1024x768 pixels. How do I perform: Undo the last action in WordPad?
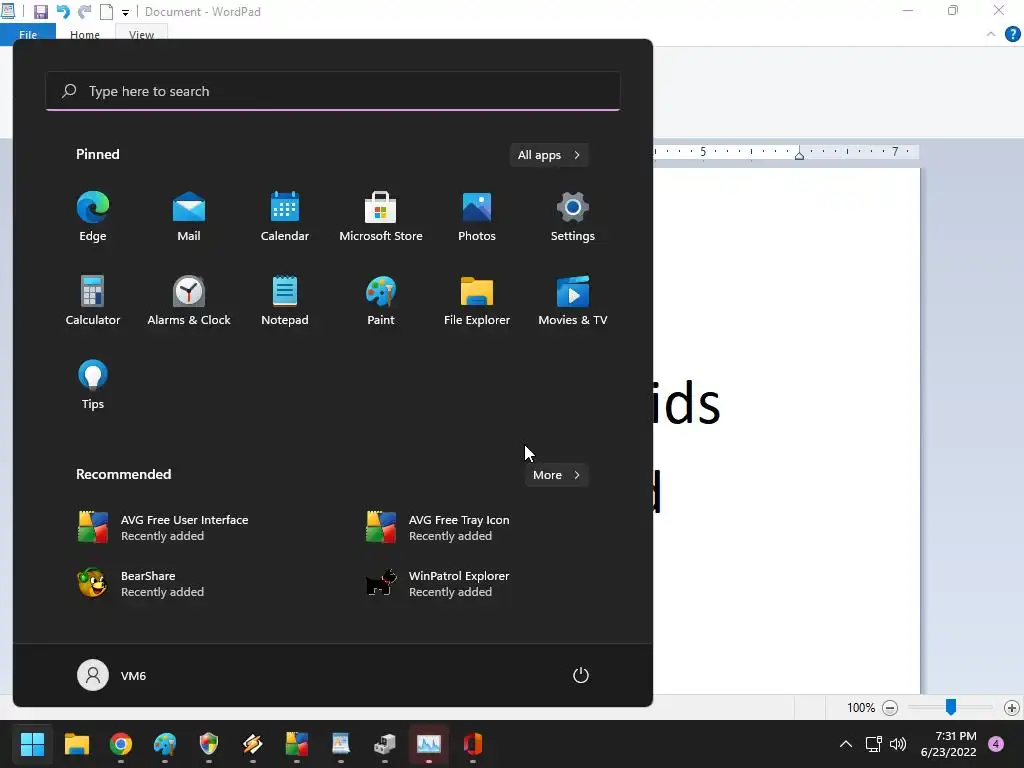click(x=63, y=12)
